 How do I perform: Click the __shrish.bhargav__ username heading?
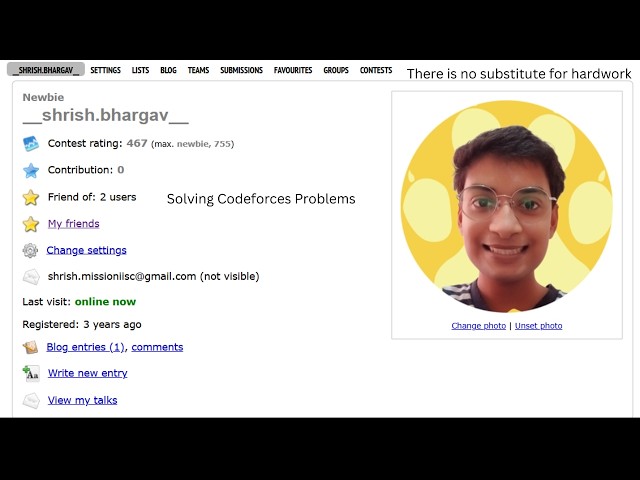tap(105, 115)
